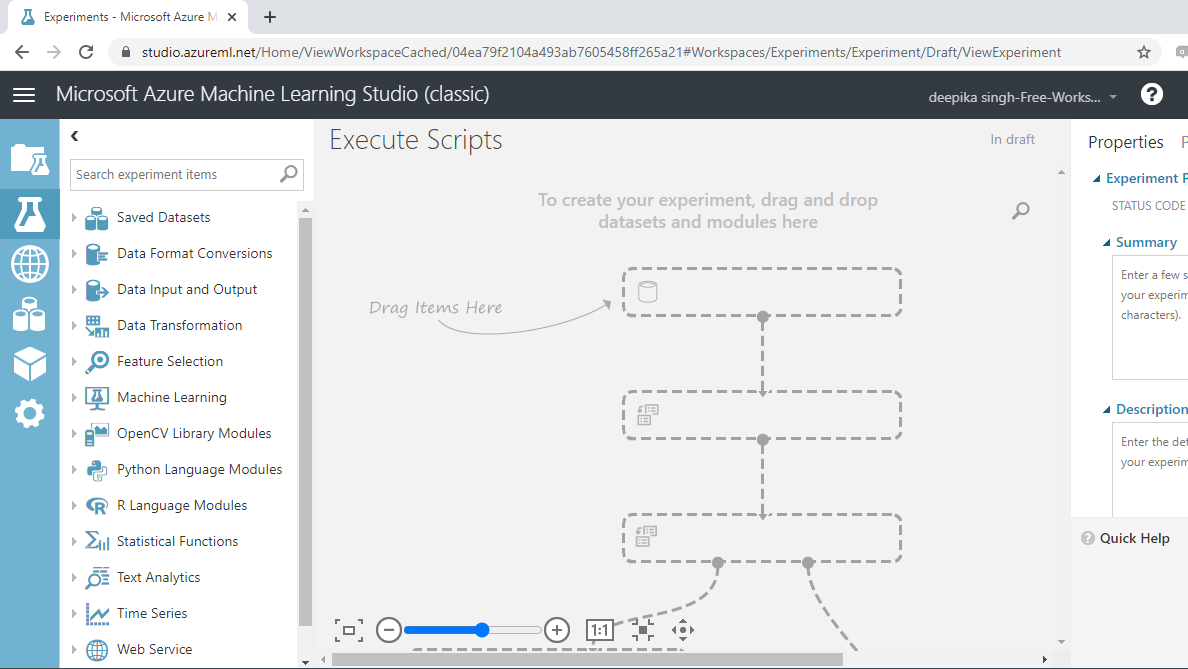The width and height of the screenshot is (1188, 669).
Task: Click the canvas search magnifier icon
Action: 1021,211
